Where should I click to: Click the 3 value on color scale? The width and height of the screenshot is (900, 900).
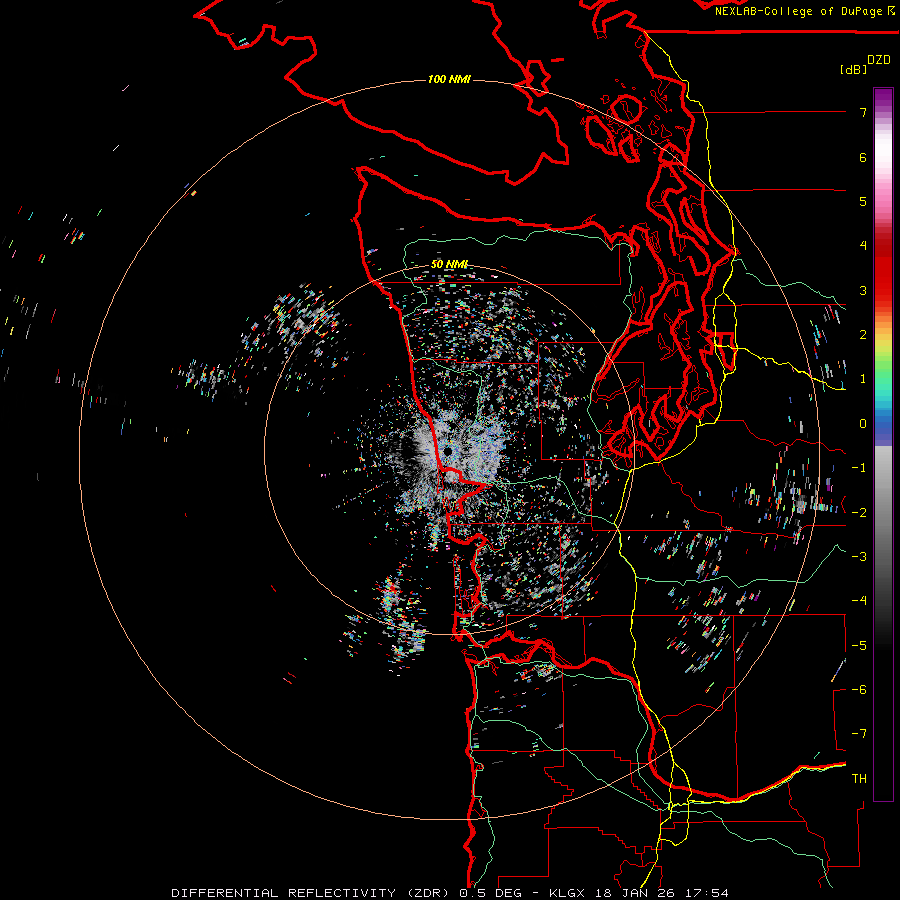click(863, 290)
